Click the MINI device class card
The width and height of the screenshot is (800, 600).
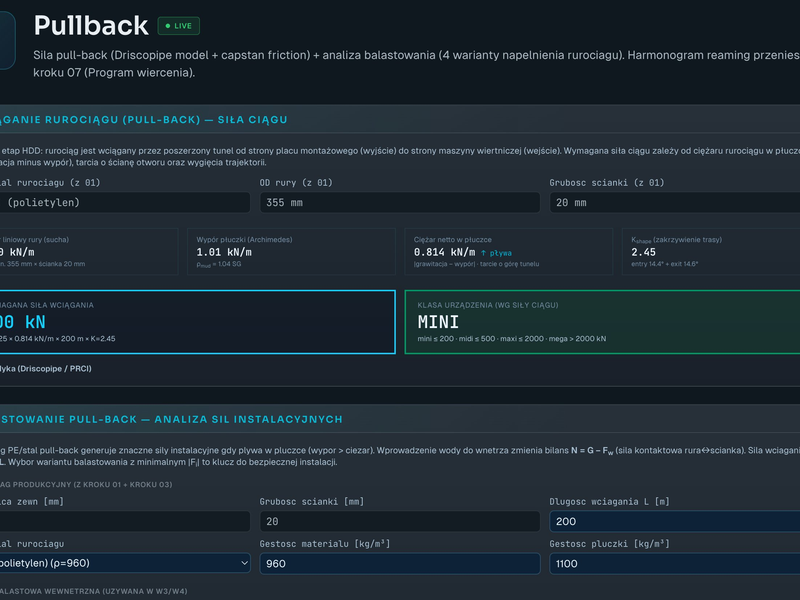pyautogui.click(x=602, y=322)
